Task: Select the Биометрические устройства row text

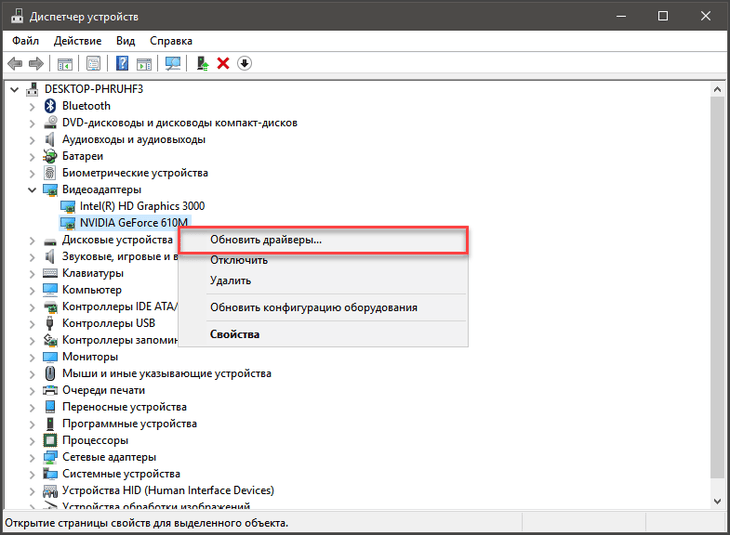Action: click(x=135, y=173)
